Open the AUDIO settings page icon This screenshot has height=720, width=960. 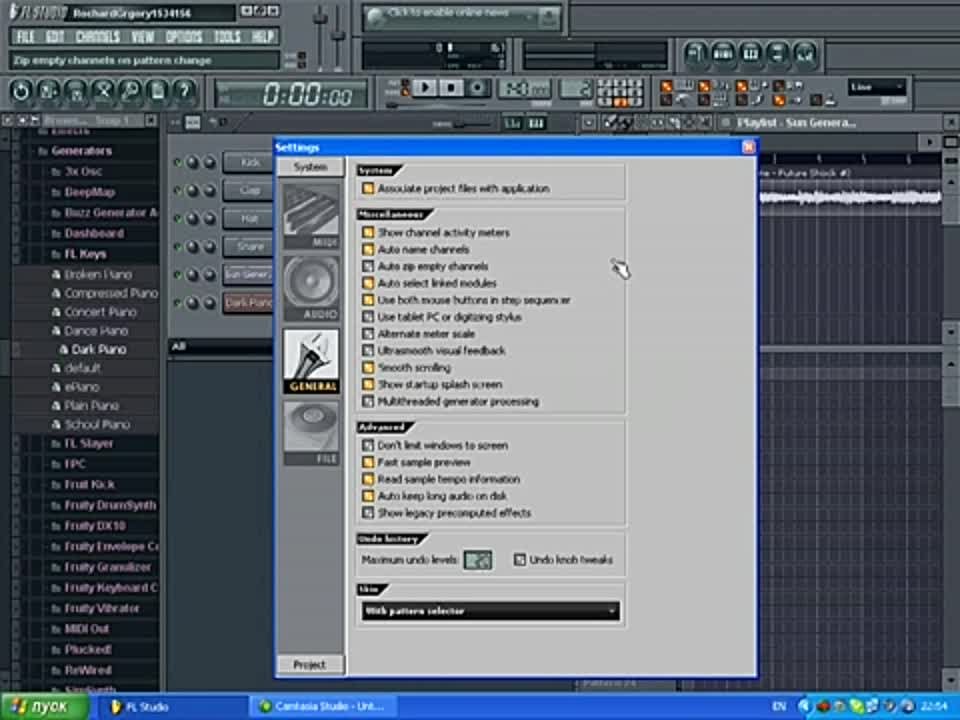tap(311, 288)
